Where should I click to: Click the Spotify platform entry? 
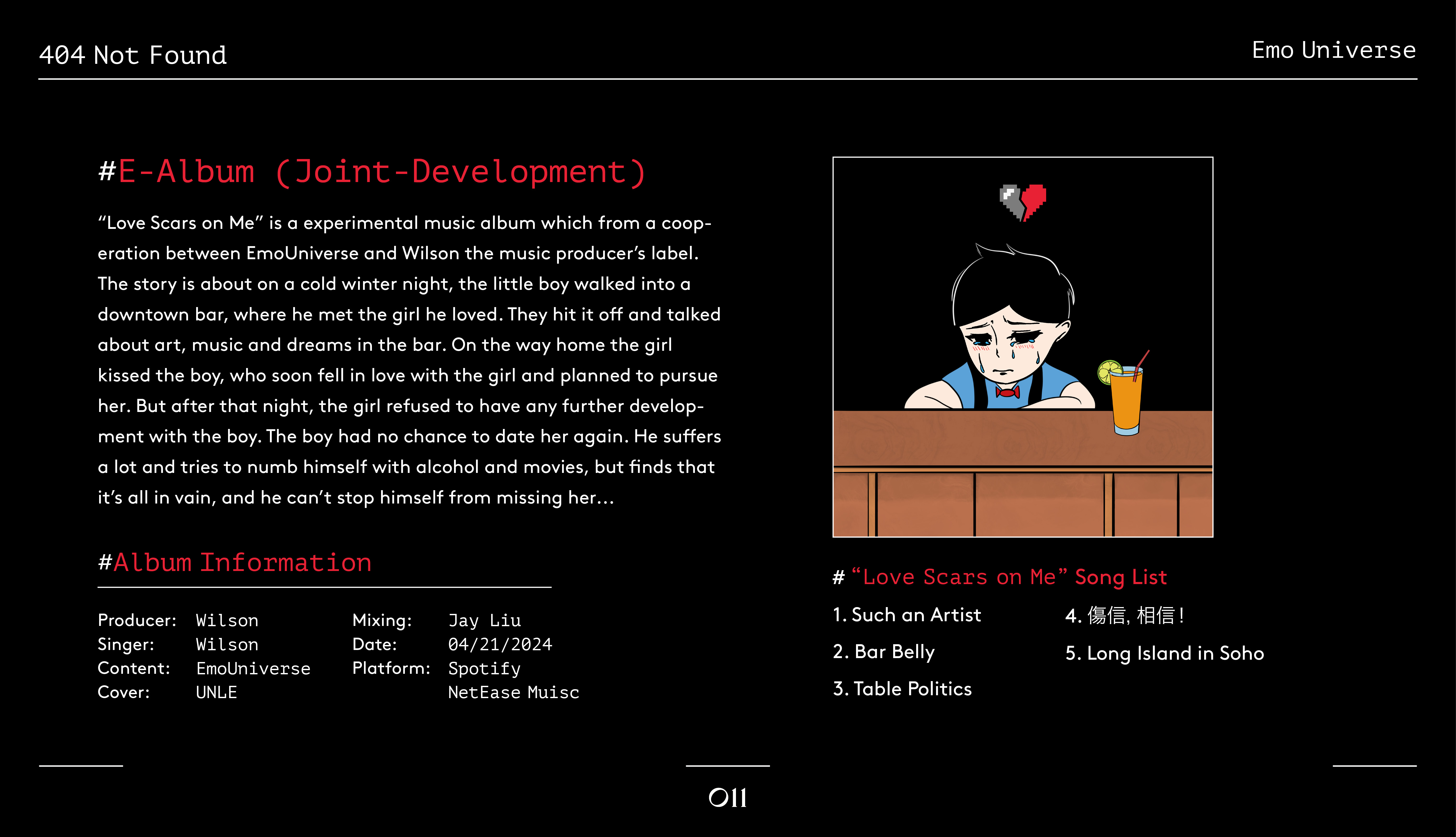pos(484,669)
